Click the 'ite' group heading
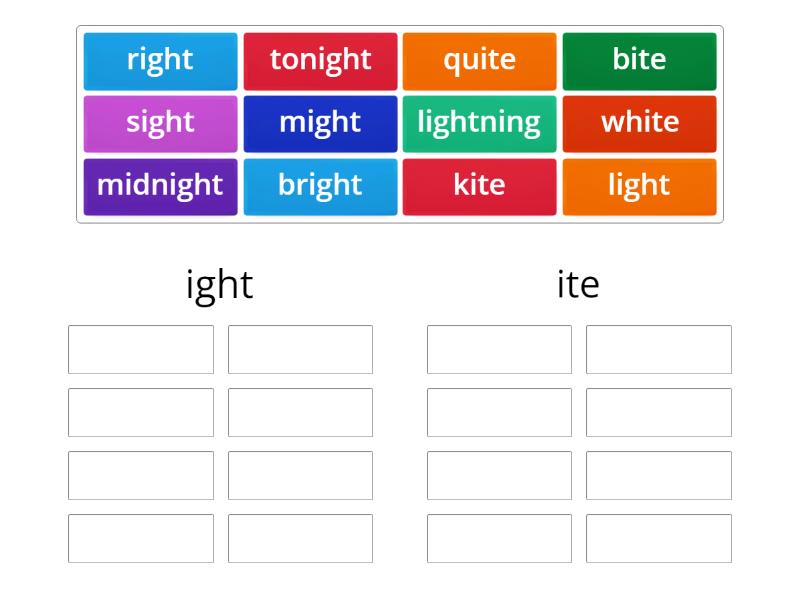 point(578,285)
